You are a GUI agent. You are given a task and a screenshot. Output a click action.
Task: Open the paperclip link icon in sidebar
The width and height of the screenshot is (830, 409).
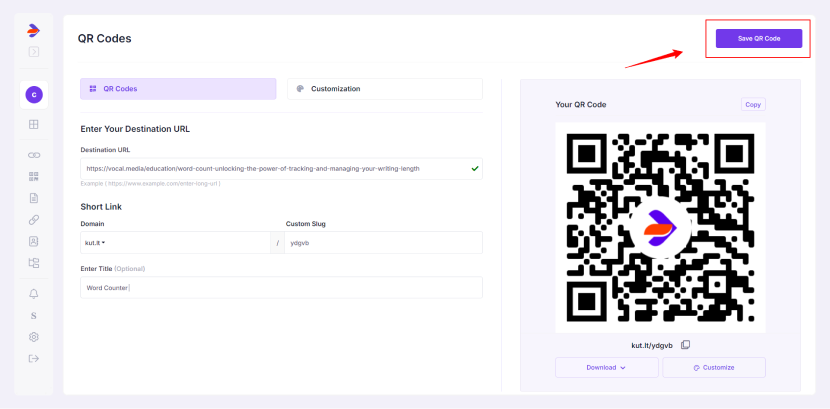point(34,220)
